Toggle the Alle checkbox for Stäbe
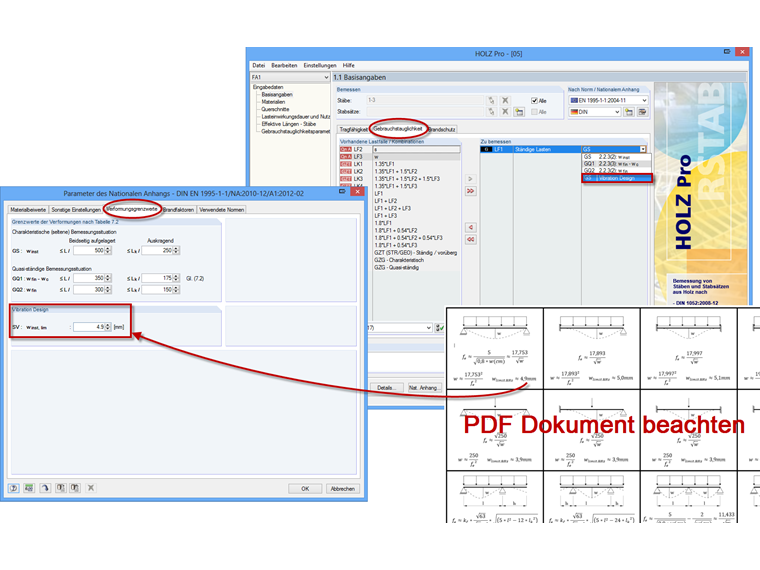This screenshot has width=760, height=570. pyautogui.click(x=534, y=101)
